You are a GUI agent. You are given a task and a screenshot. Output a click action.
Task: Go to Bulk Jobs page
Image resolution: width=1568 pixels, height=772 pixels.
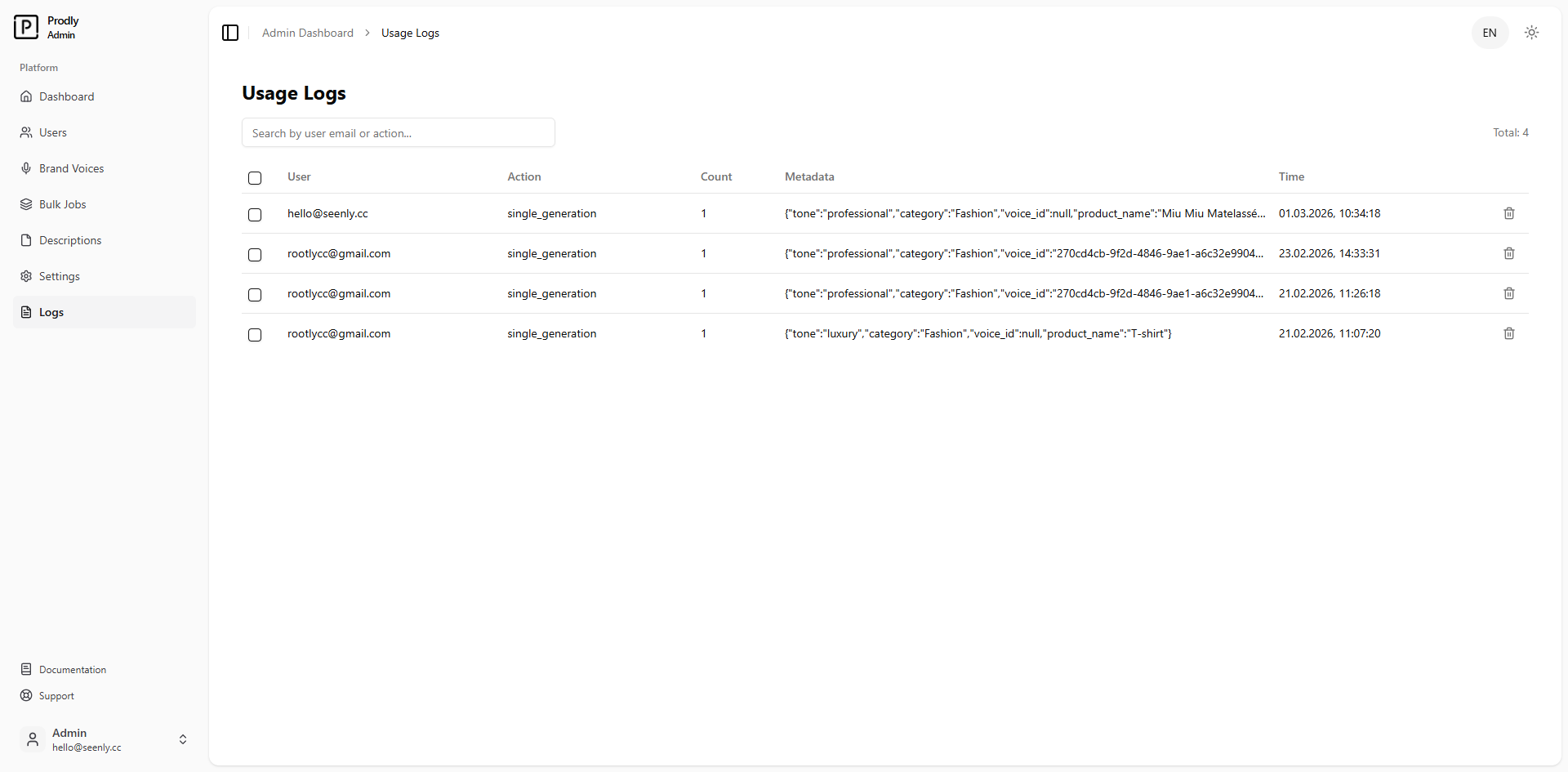[62, 204]
